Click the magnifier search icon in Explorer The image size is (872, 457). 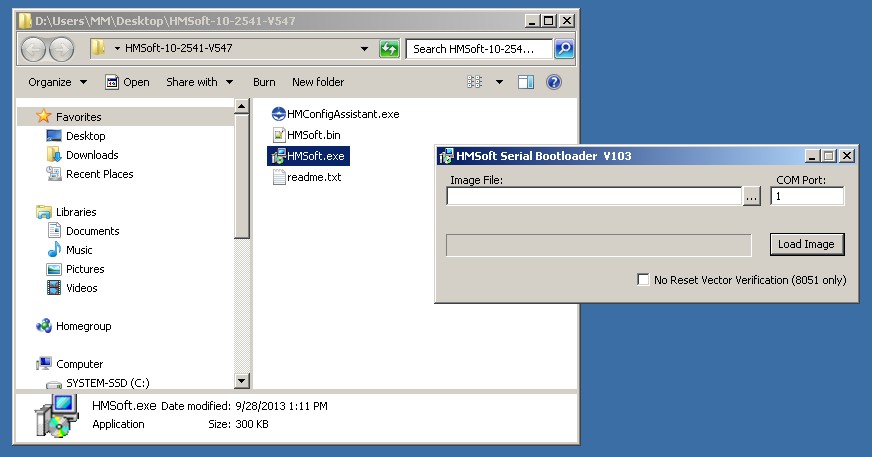point(564,49)
